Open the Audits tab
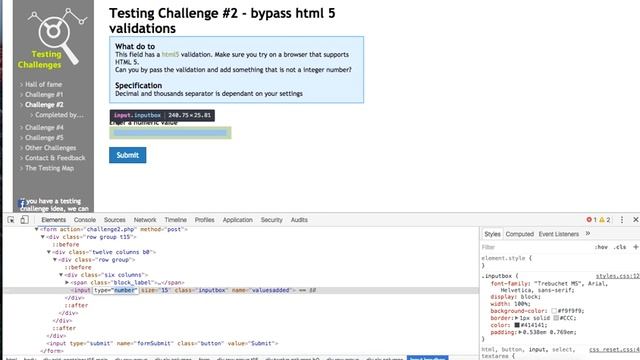 [299, 220]
